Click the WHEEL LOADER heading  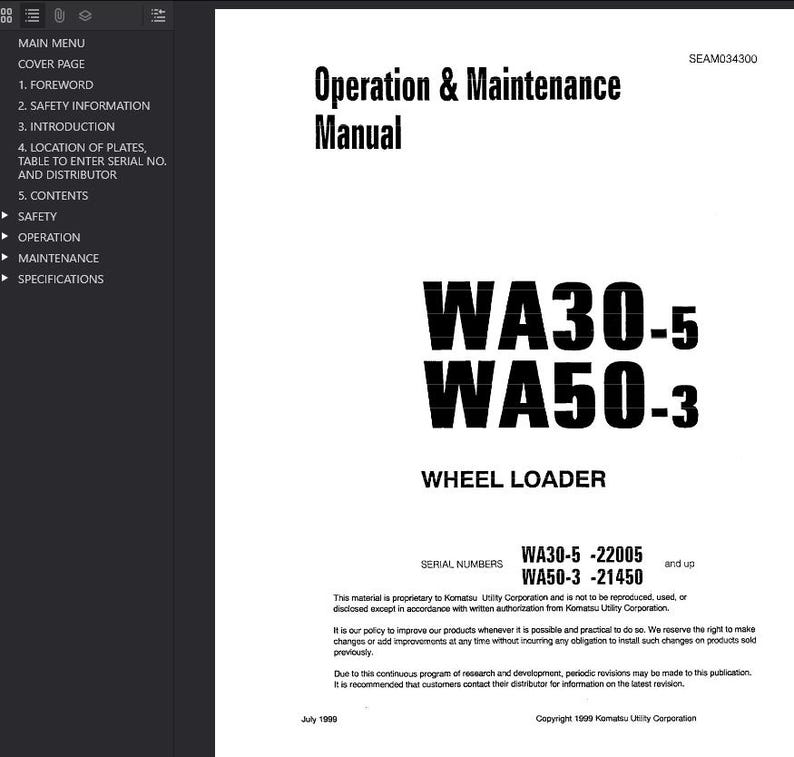[513, 479]
